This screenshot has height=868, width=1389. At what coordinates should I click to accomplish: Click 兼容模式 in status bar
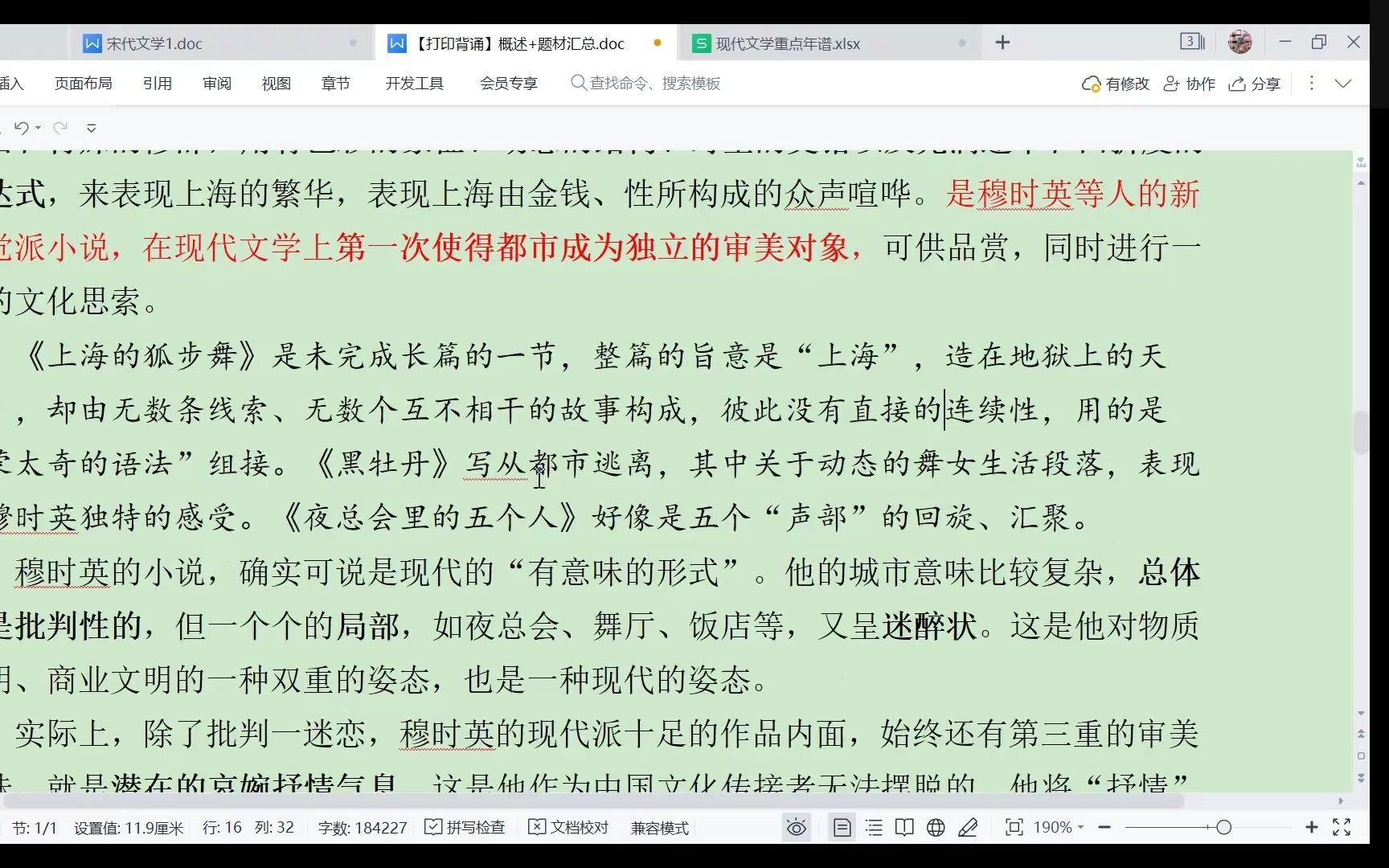[660, 828]
